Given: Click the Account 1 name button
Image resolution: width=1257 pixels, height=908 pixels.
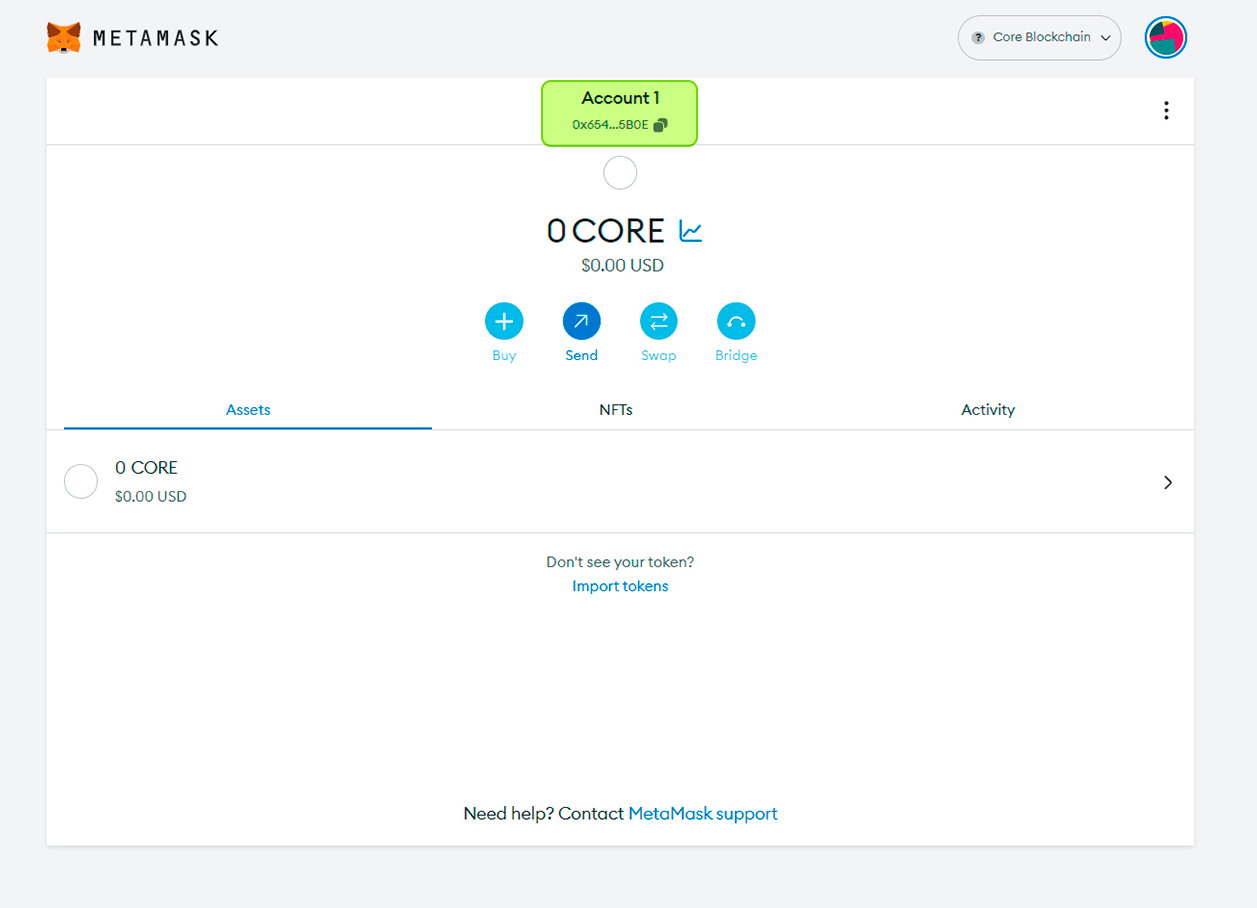Looking at the screenshot, I should (x=620, y=99).
